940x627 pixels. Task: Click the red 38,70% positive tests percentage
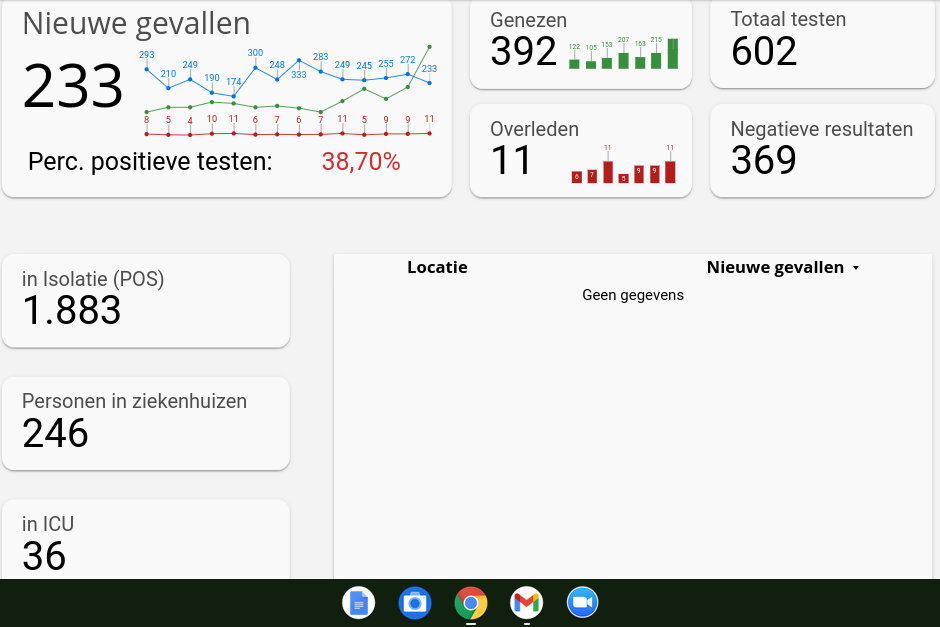pos(361,162)
